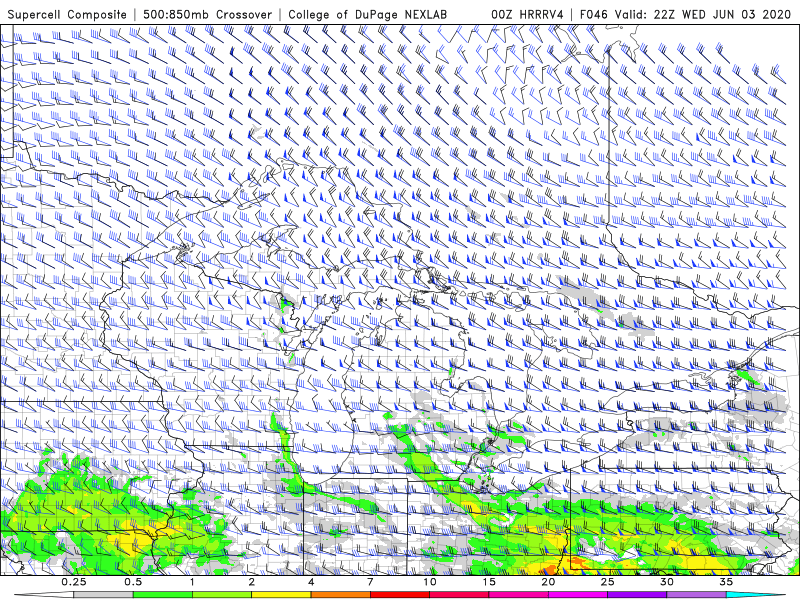This screenshot has width=800, height=600.
Task: Pick the color bar segment between 30 and 35
Action: pos(696,595)
